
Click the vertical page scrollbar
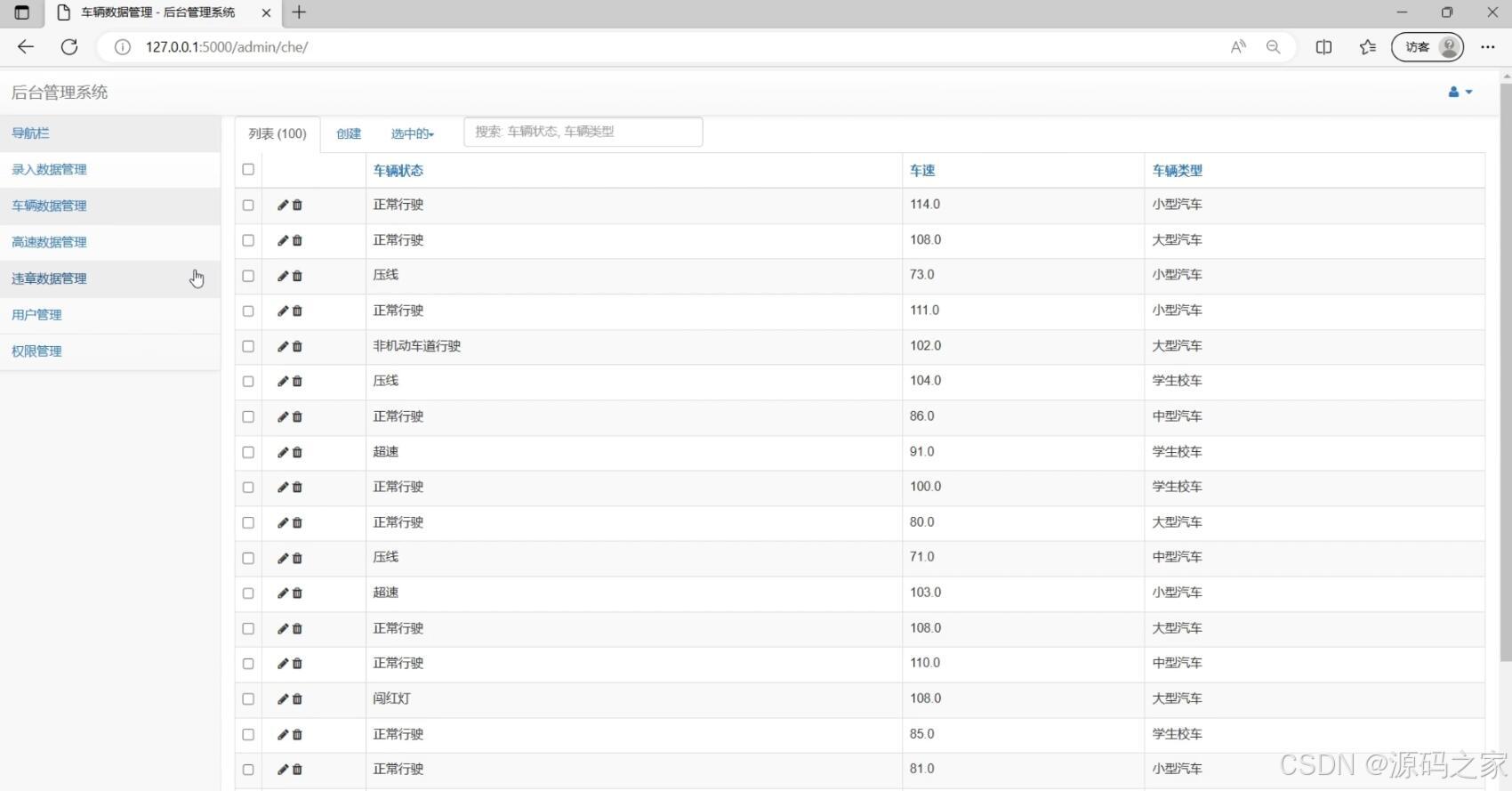coord(1505,372)
